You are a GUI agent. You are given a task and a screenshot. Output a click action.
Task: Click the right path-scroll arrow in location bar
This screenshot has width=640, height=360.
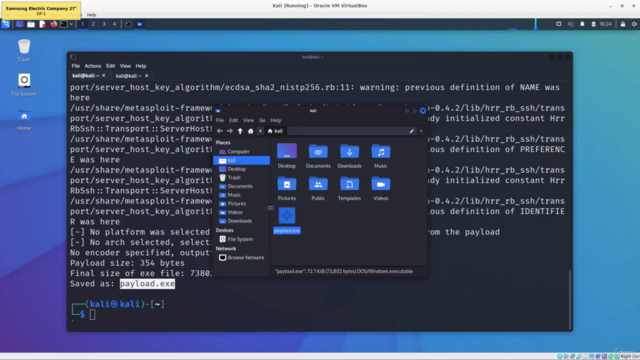tap(421, 131)
